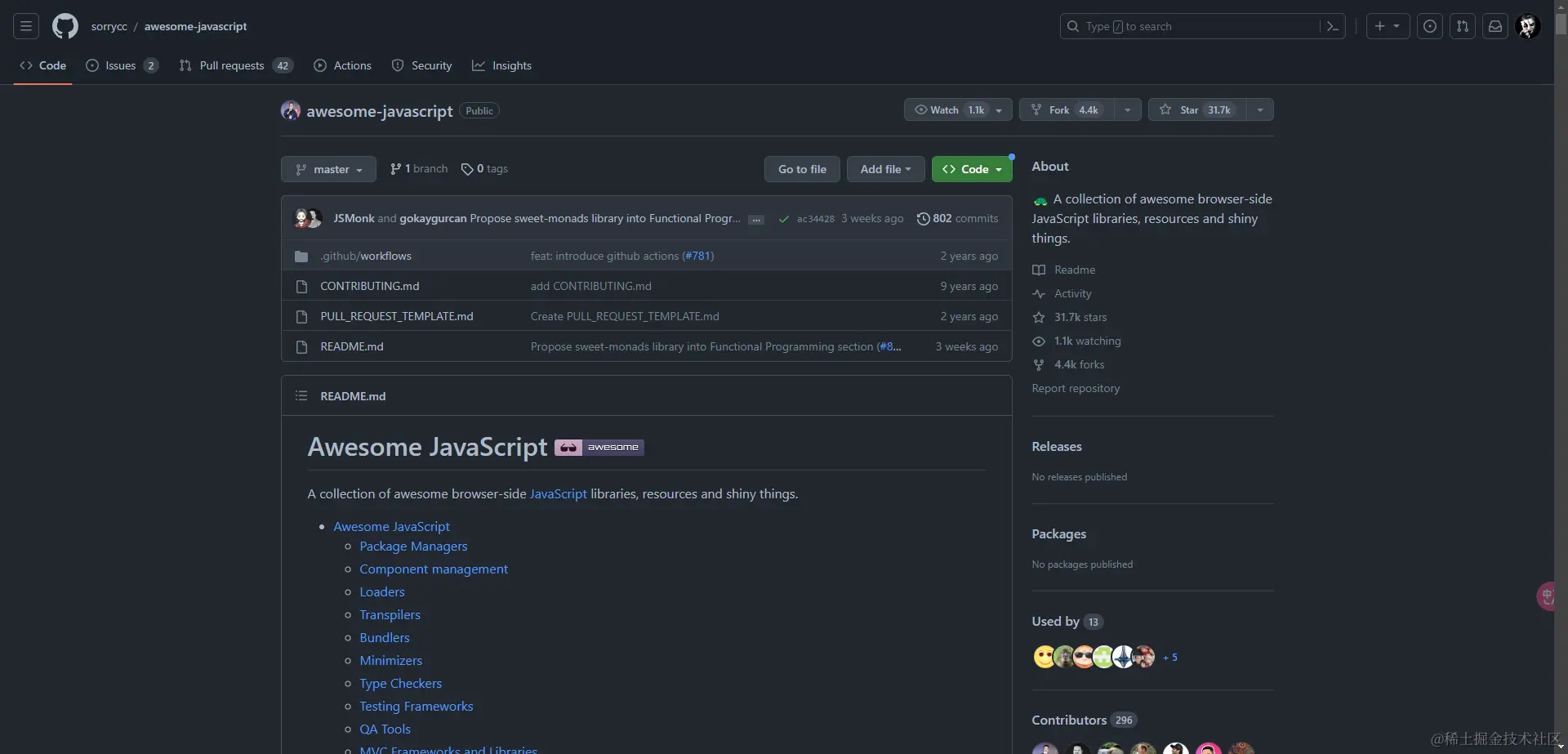Click the commit status check mark

pos(784,219)
